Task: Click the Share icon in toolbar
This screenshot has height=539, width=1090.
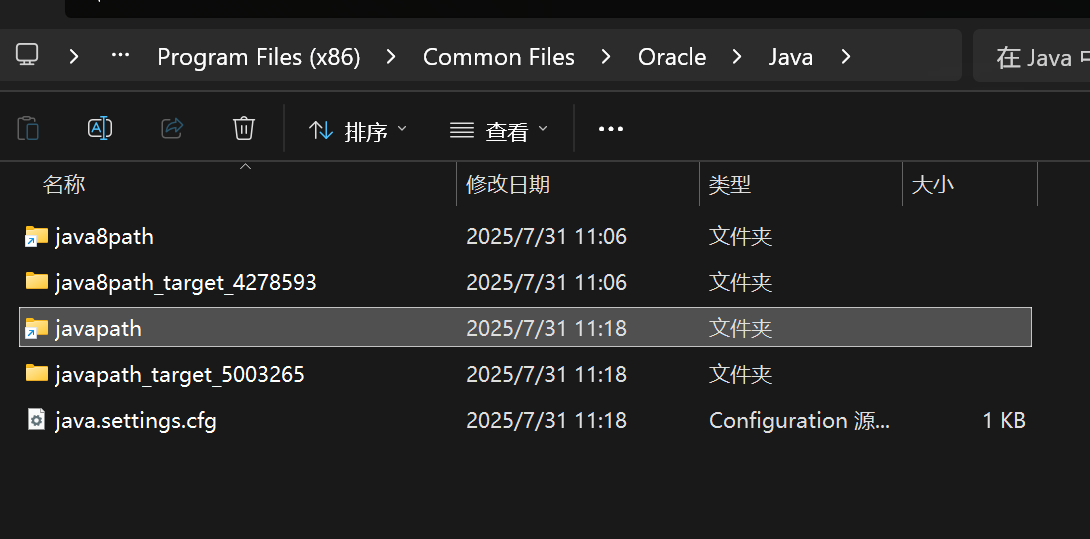Action: click(x=172, y=128)
